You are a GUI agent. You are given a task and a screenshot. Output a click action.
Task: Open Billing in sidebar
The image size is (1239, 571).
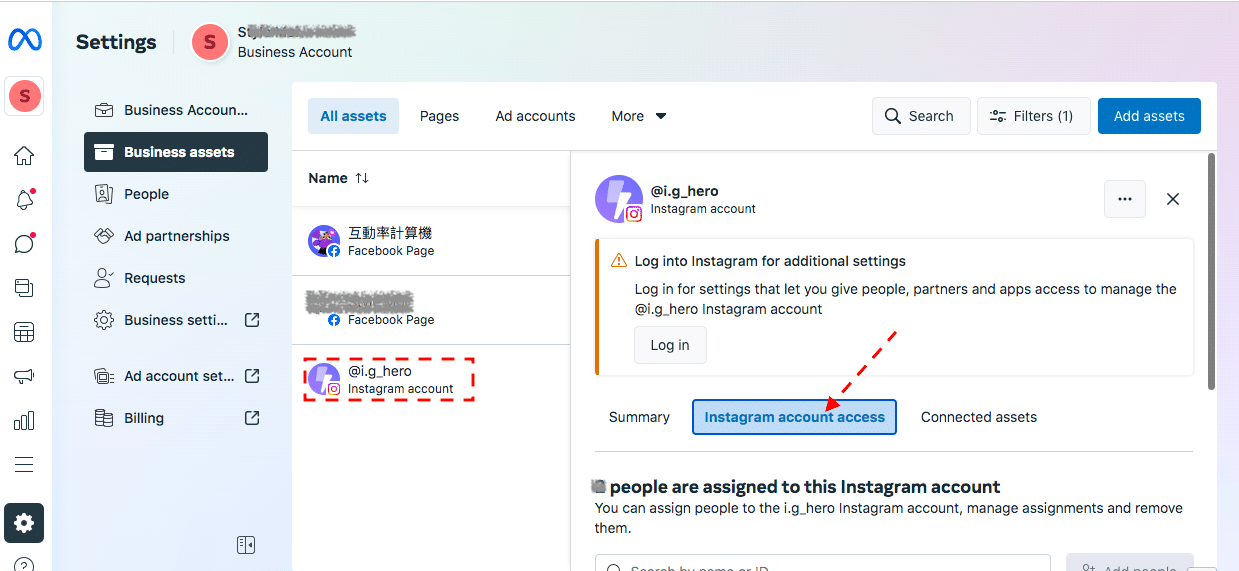176,418
